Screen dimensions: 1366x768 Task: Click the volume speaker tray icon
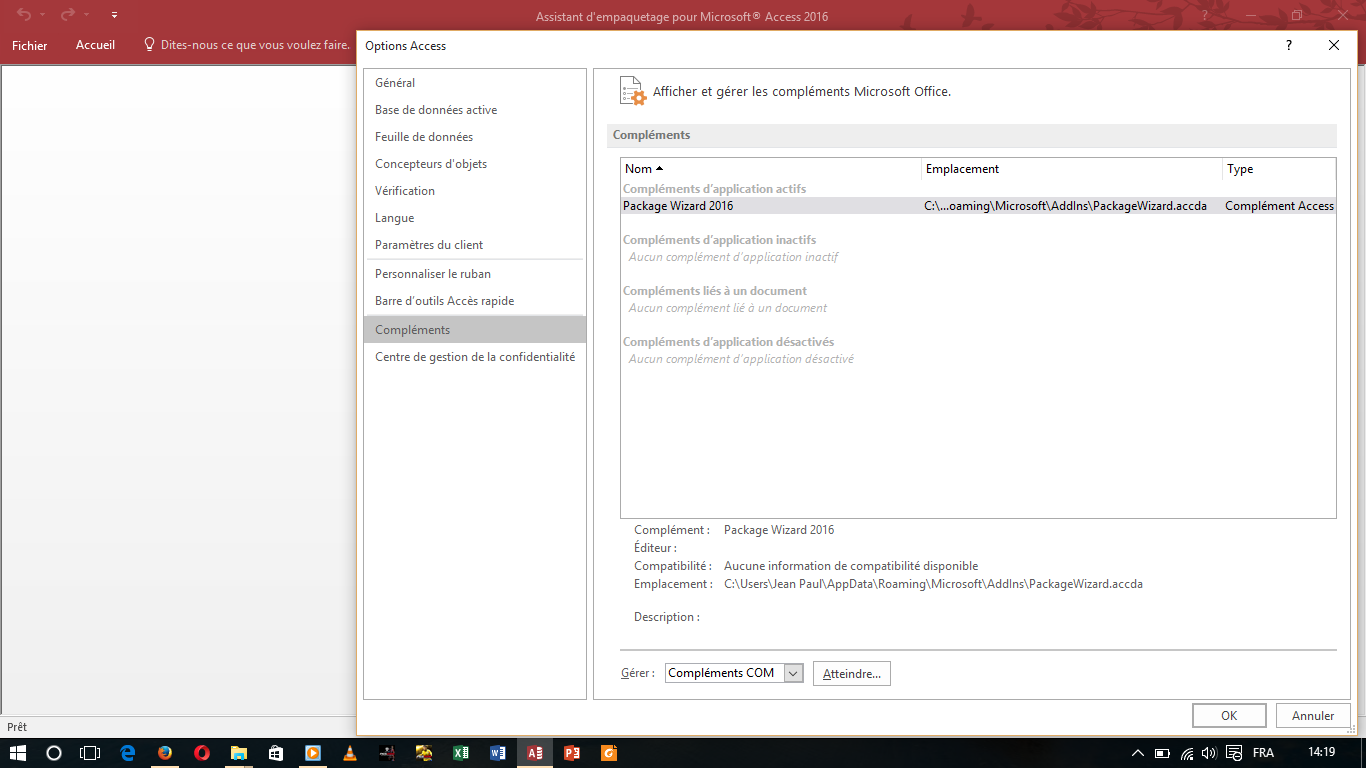click(1209, 753)
